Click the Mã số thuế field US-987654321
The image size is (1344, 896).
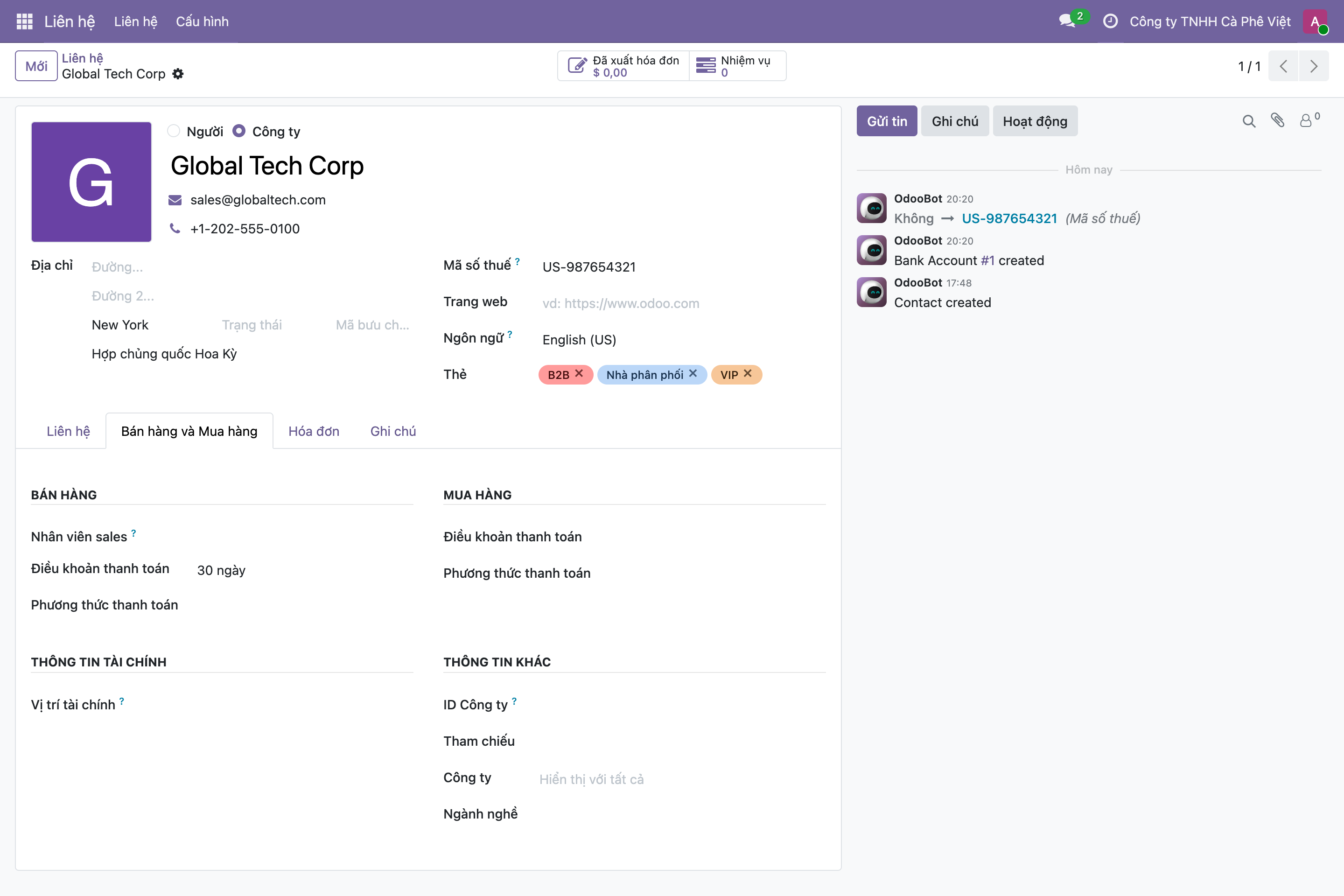click(683, 267)
